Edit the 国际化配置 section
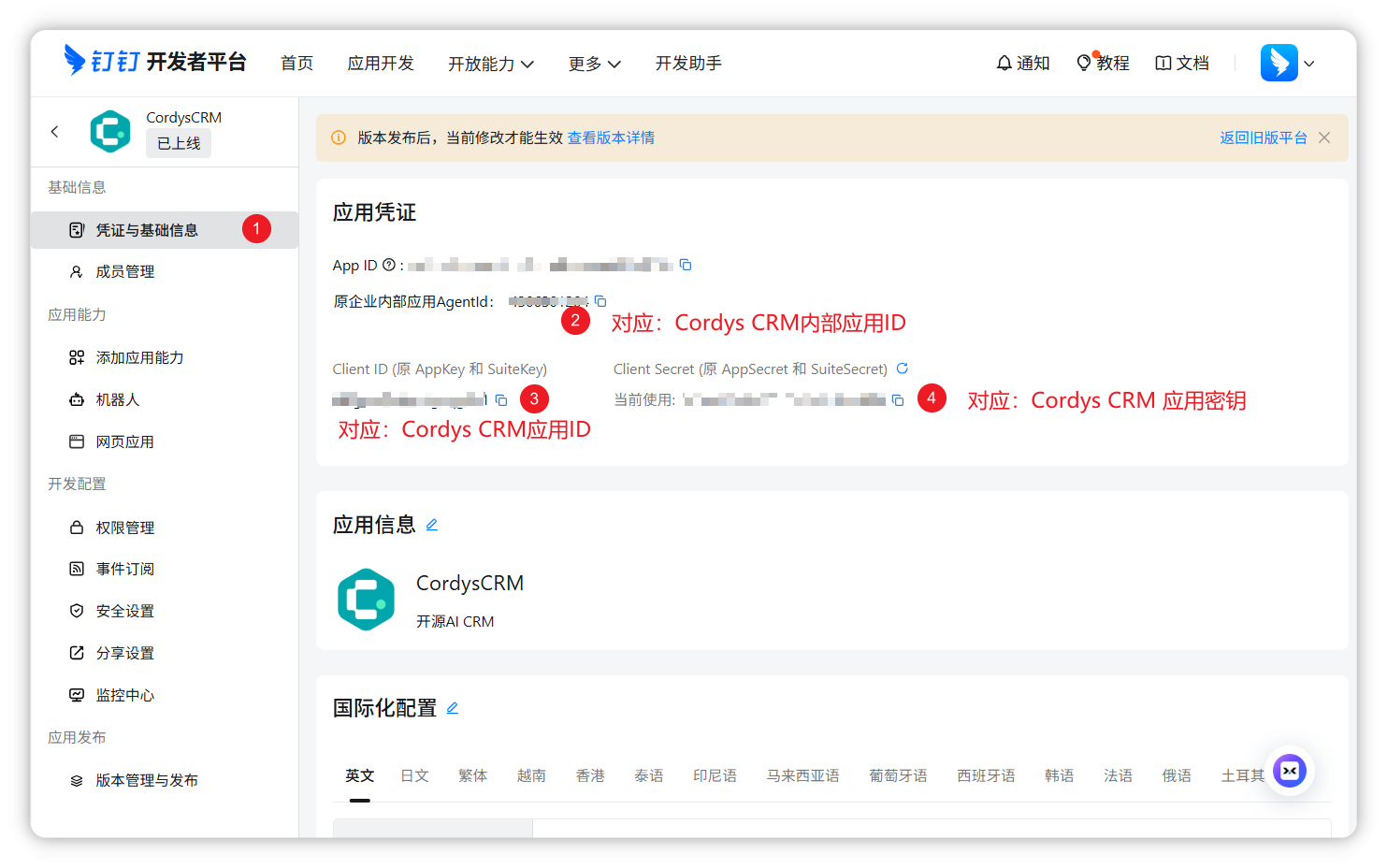 [453, 708]
